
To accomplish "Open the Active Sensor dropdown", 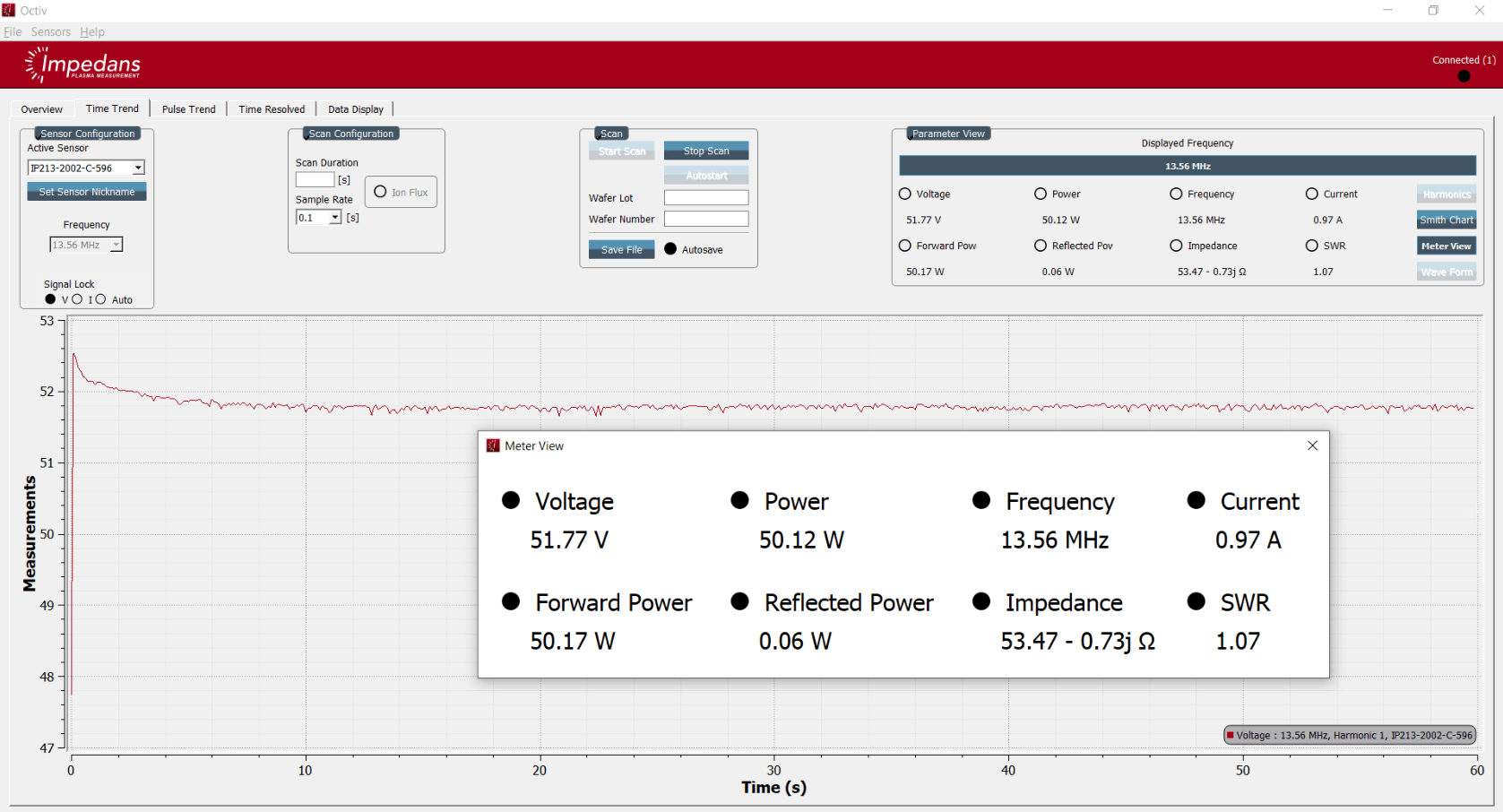I will (x=138, y=168).
